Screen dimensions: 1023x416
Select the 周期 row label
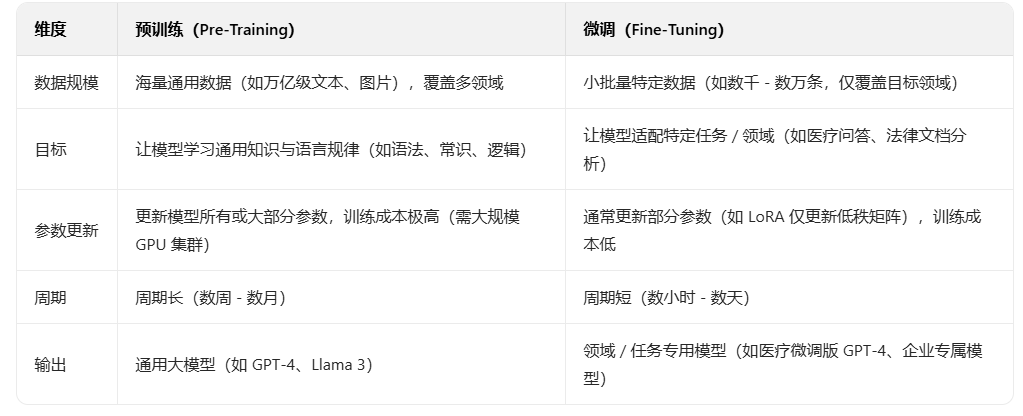point(50,298)
